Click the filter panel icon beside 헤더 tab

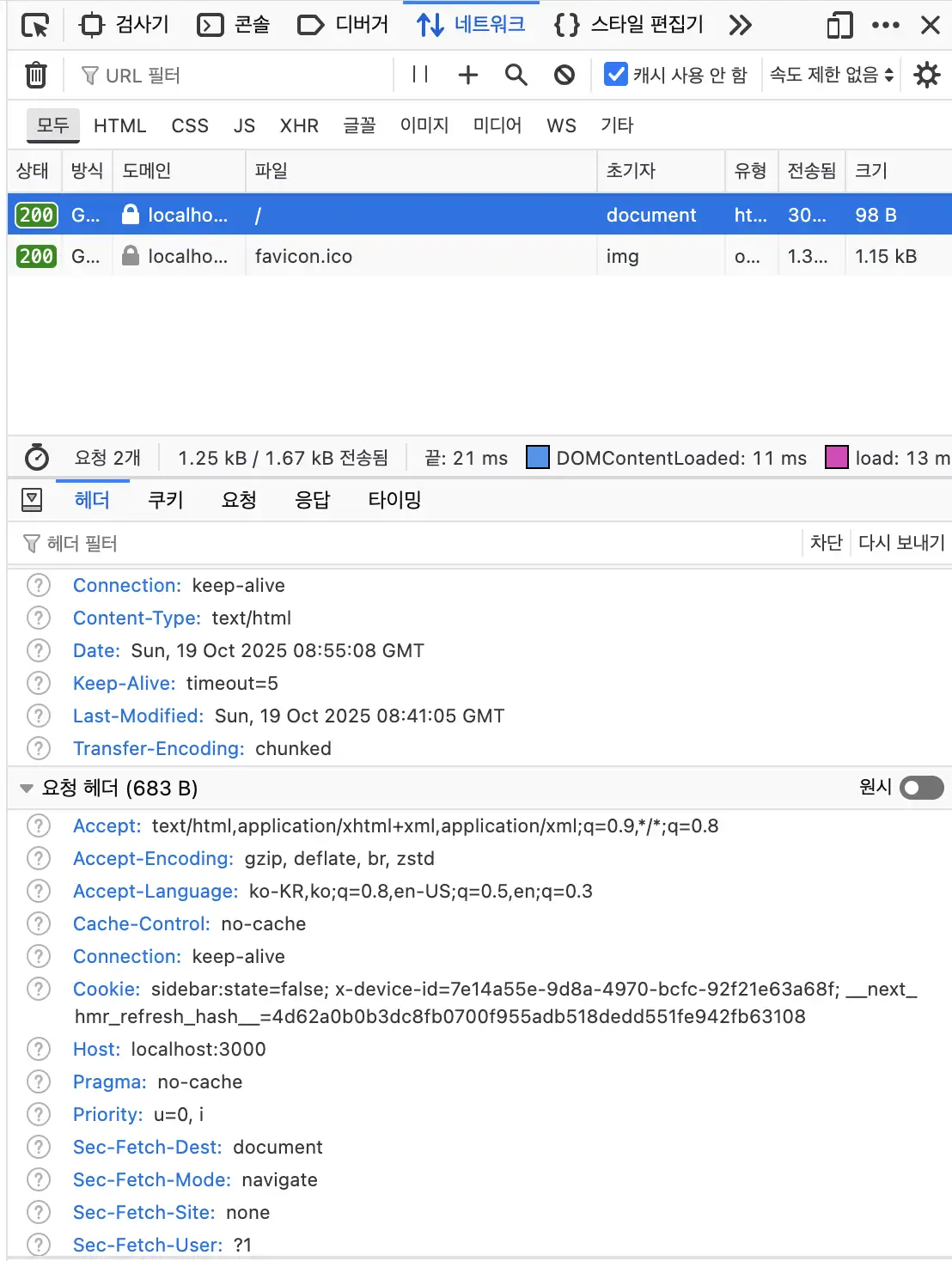tap(32, 499)
